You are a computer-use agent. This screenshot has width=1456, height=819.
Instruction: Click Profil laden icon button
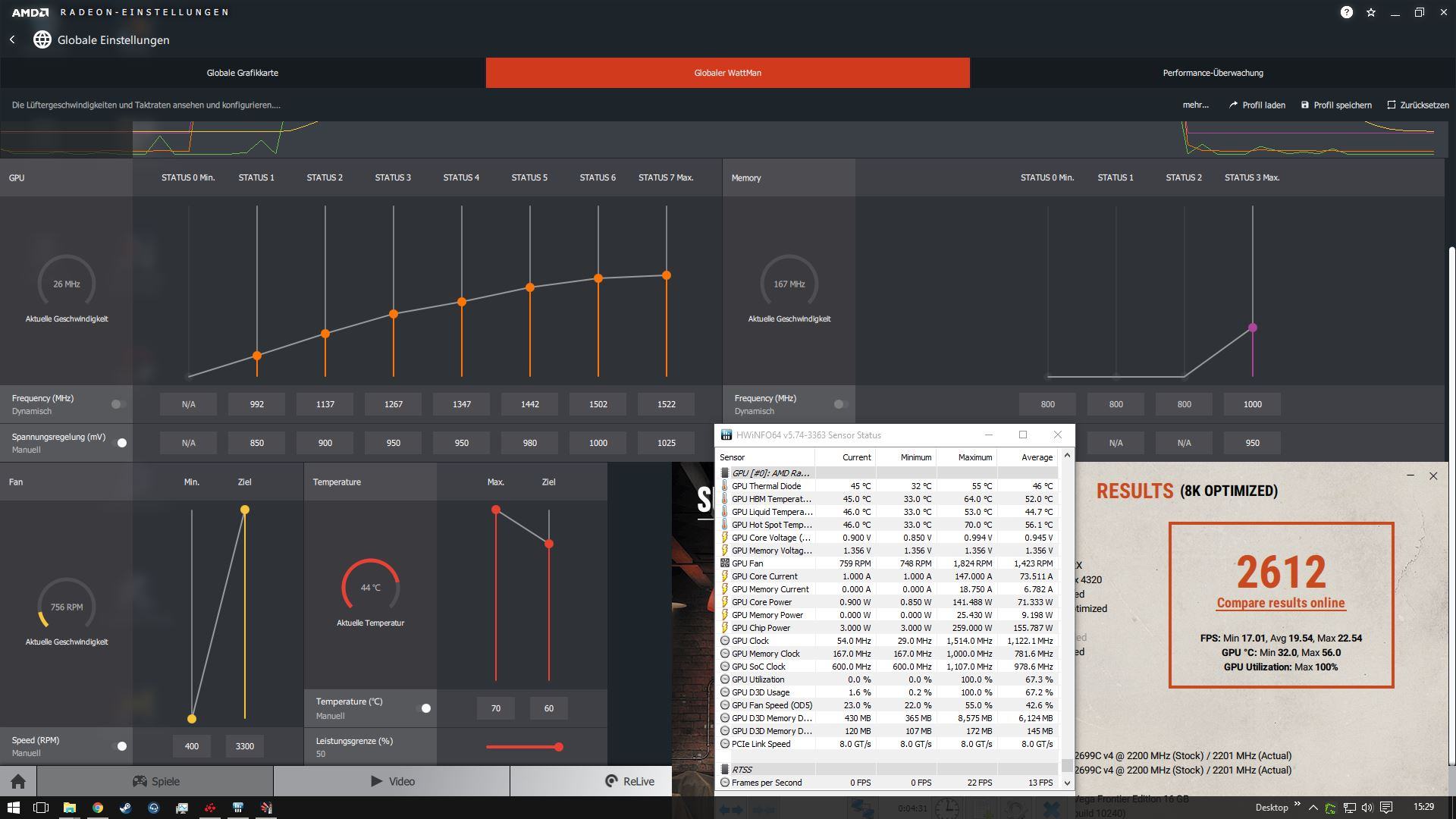pyautogui.click(x=1234, y=105)
